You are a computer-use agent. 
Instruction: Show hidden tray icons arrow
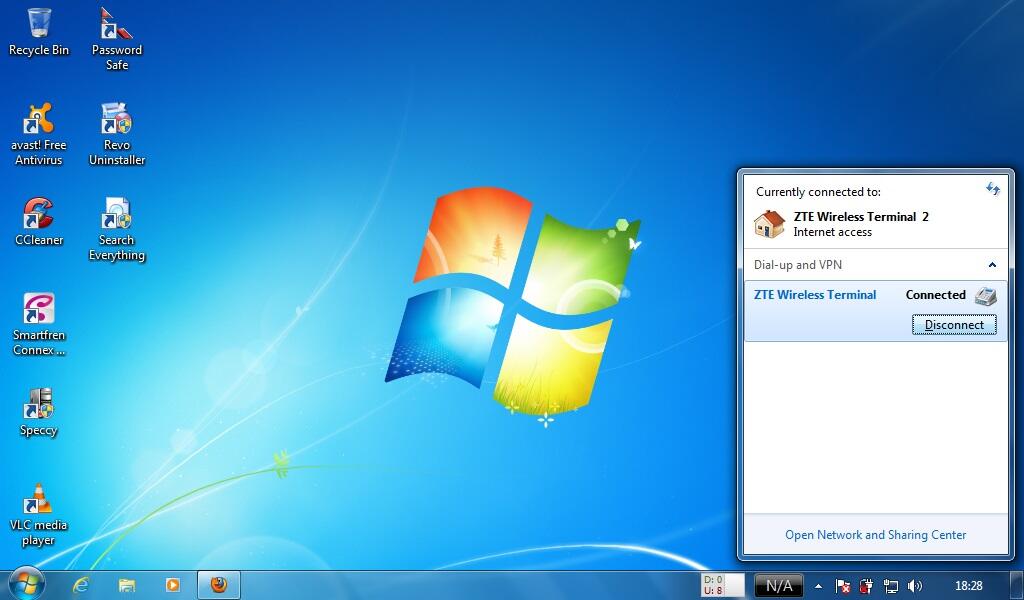(x=818, y=586)
